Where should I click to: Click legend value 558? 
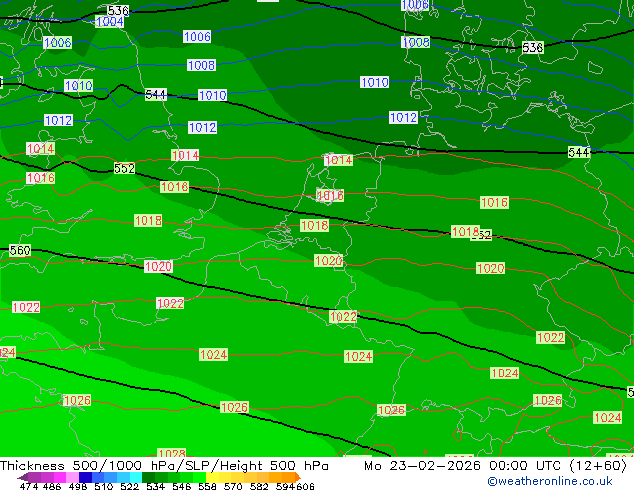(207, 486)
